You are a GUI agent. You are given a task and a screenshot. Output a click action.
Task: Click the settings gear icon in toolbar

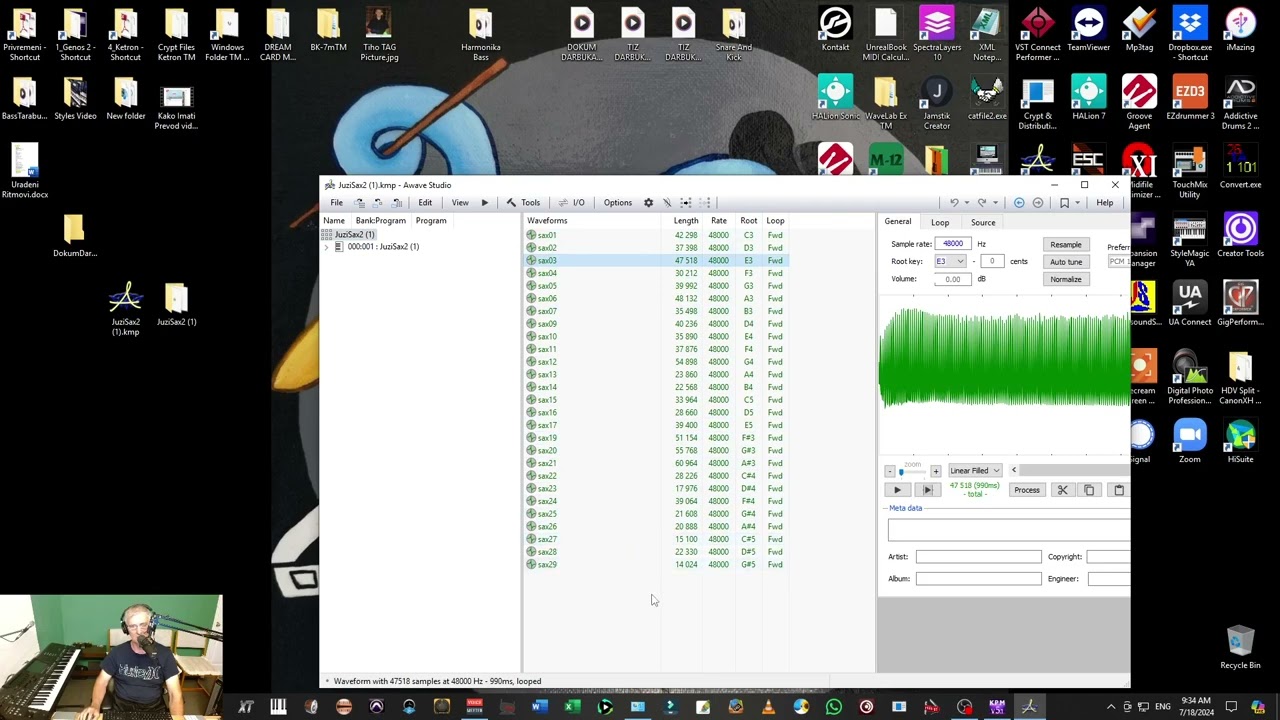648,203
